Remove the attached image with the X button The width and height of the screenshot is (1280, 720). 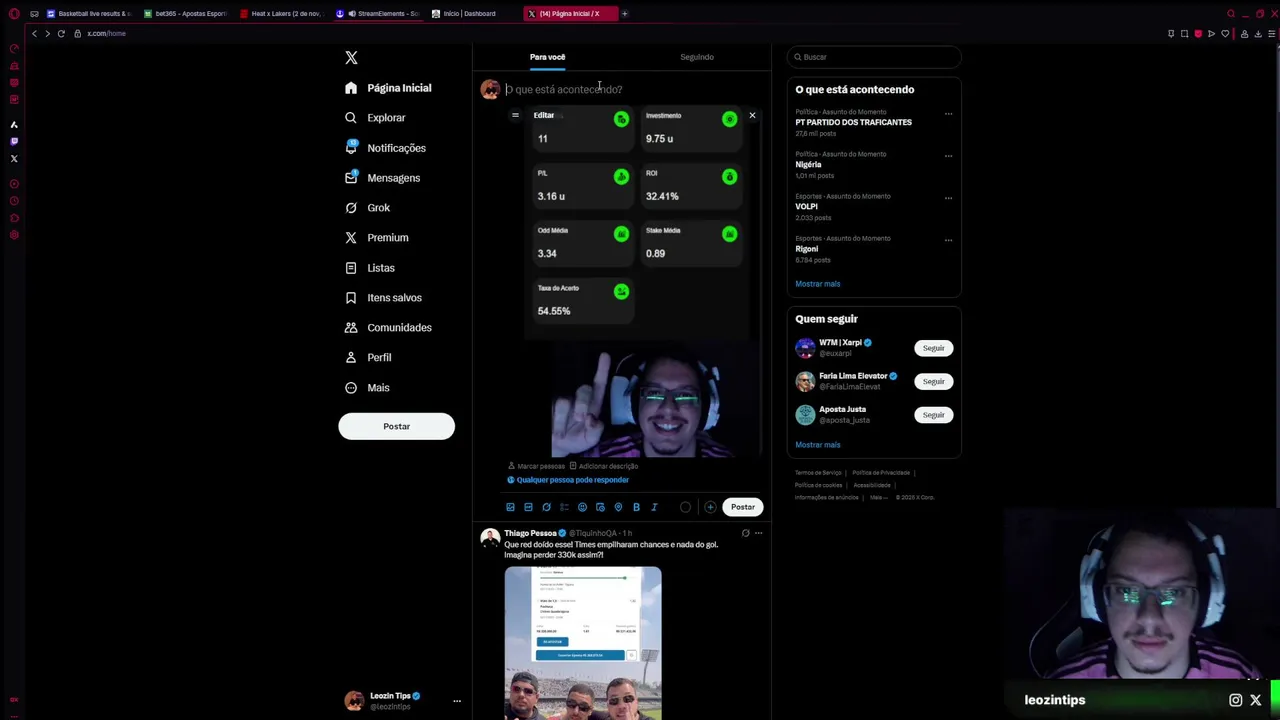coord(752,116)
